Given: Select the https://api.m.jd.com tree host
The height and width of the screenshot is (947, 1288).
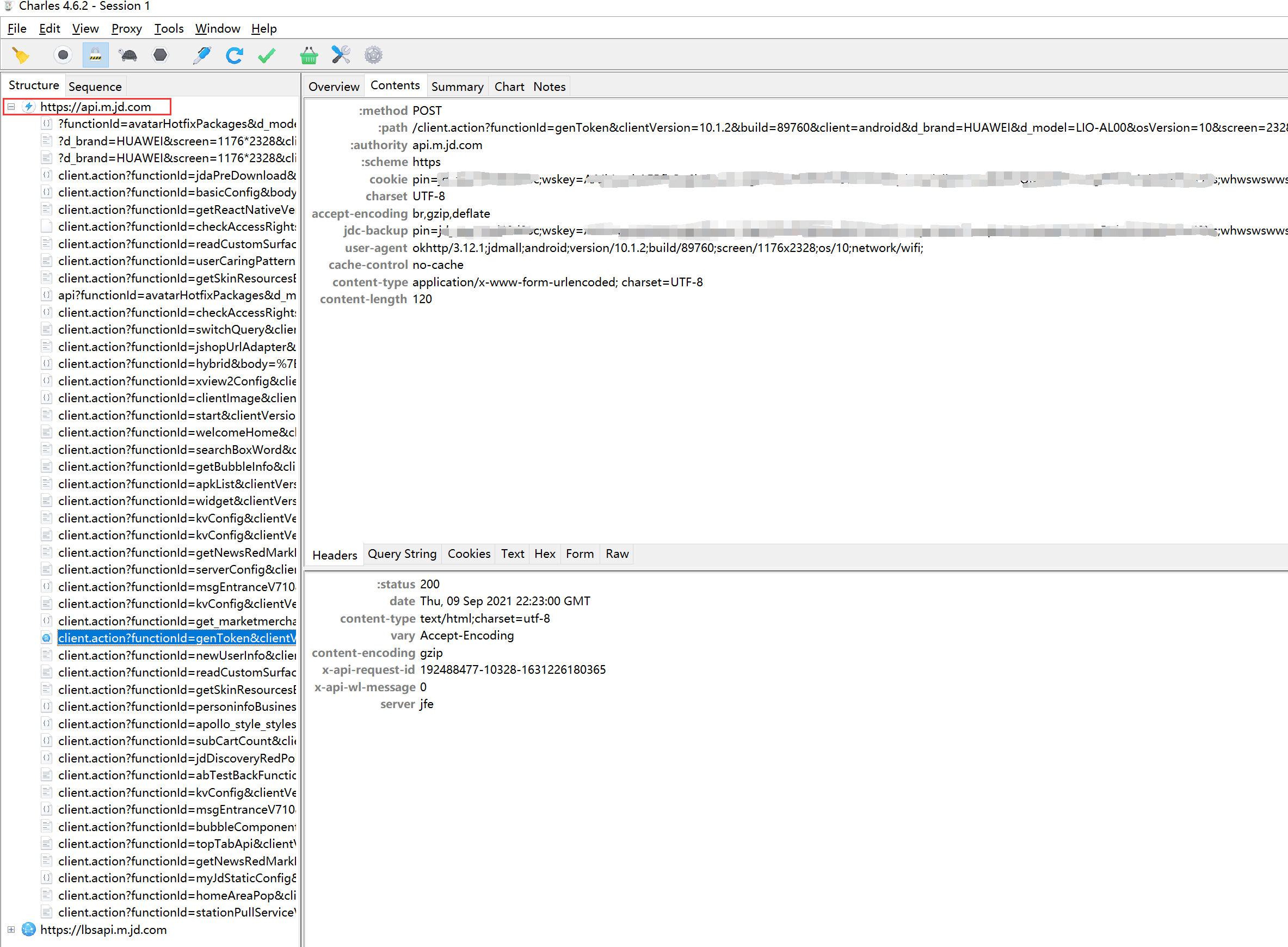Looking at the screenshot, I should [96, 107].
